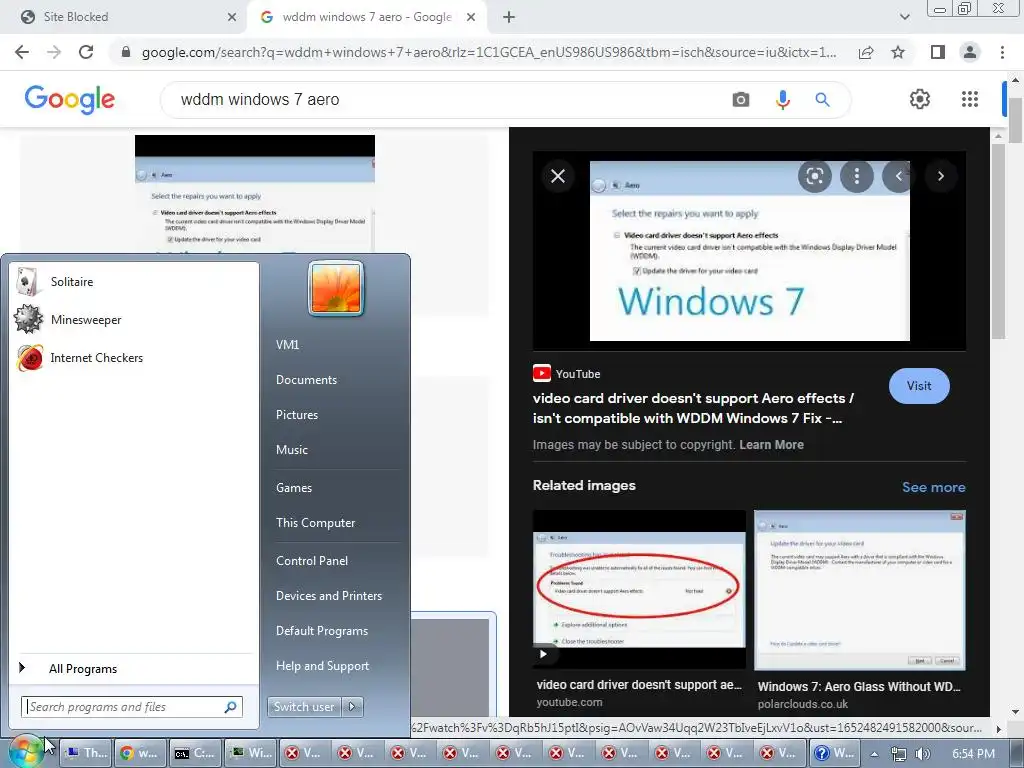1024x768 pixels.
Task: Close the image preview panel
Action: [558, 176]
